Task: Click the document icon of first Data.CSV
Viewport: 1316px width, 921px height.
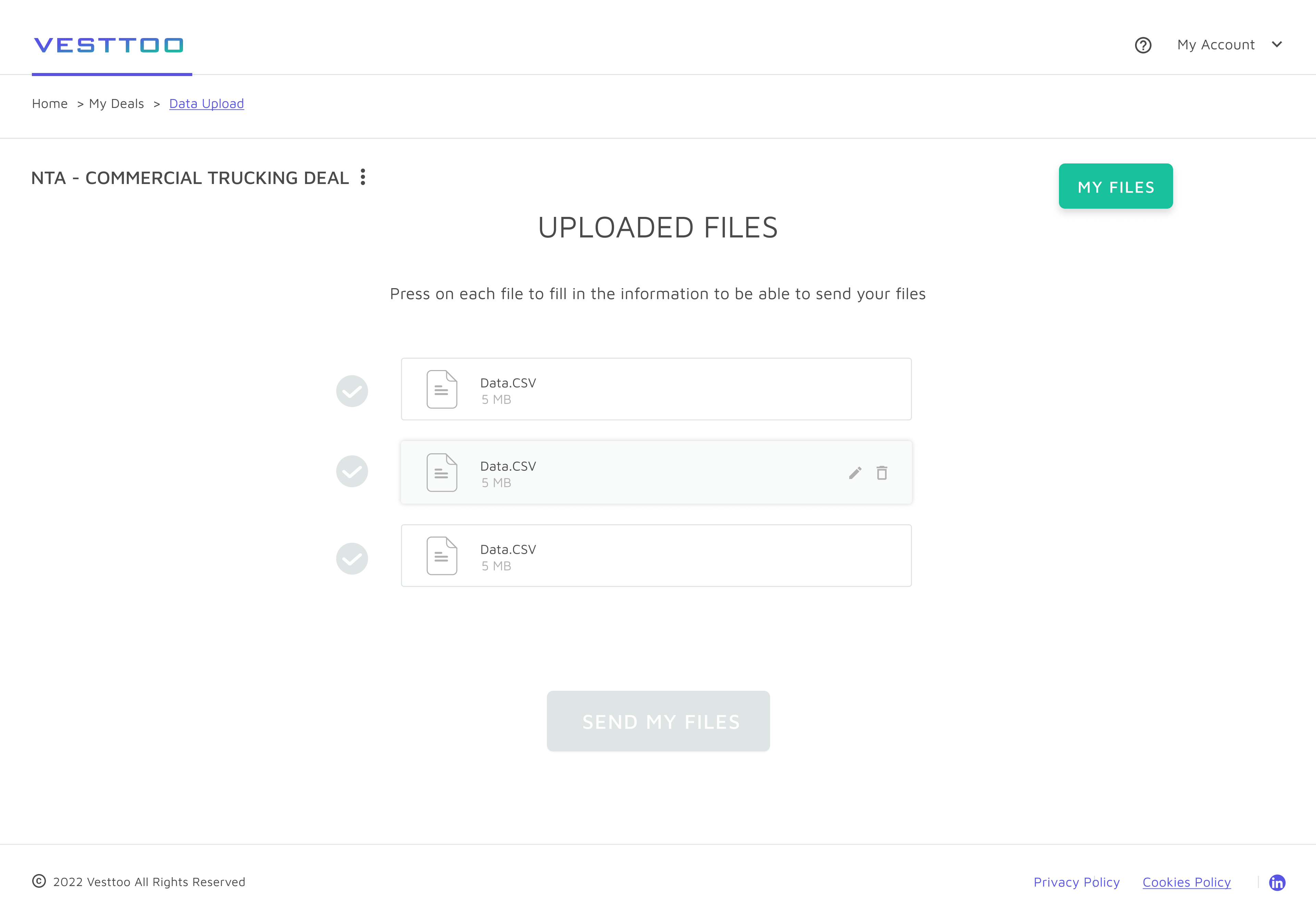Action: 441,389
